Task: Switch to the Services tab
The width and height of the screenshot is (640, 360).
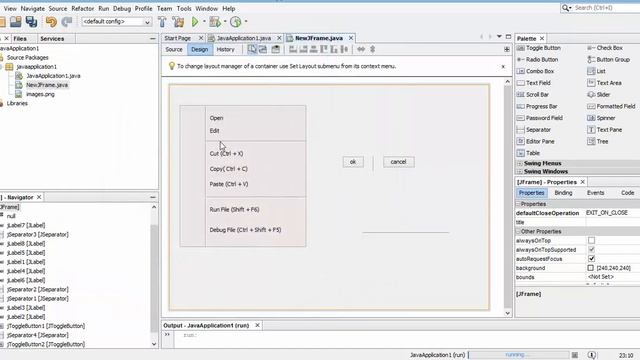Action: click(x=52, y=38)
